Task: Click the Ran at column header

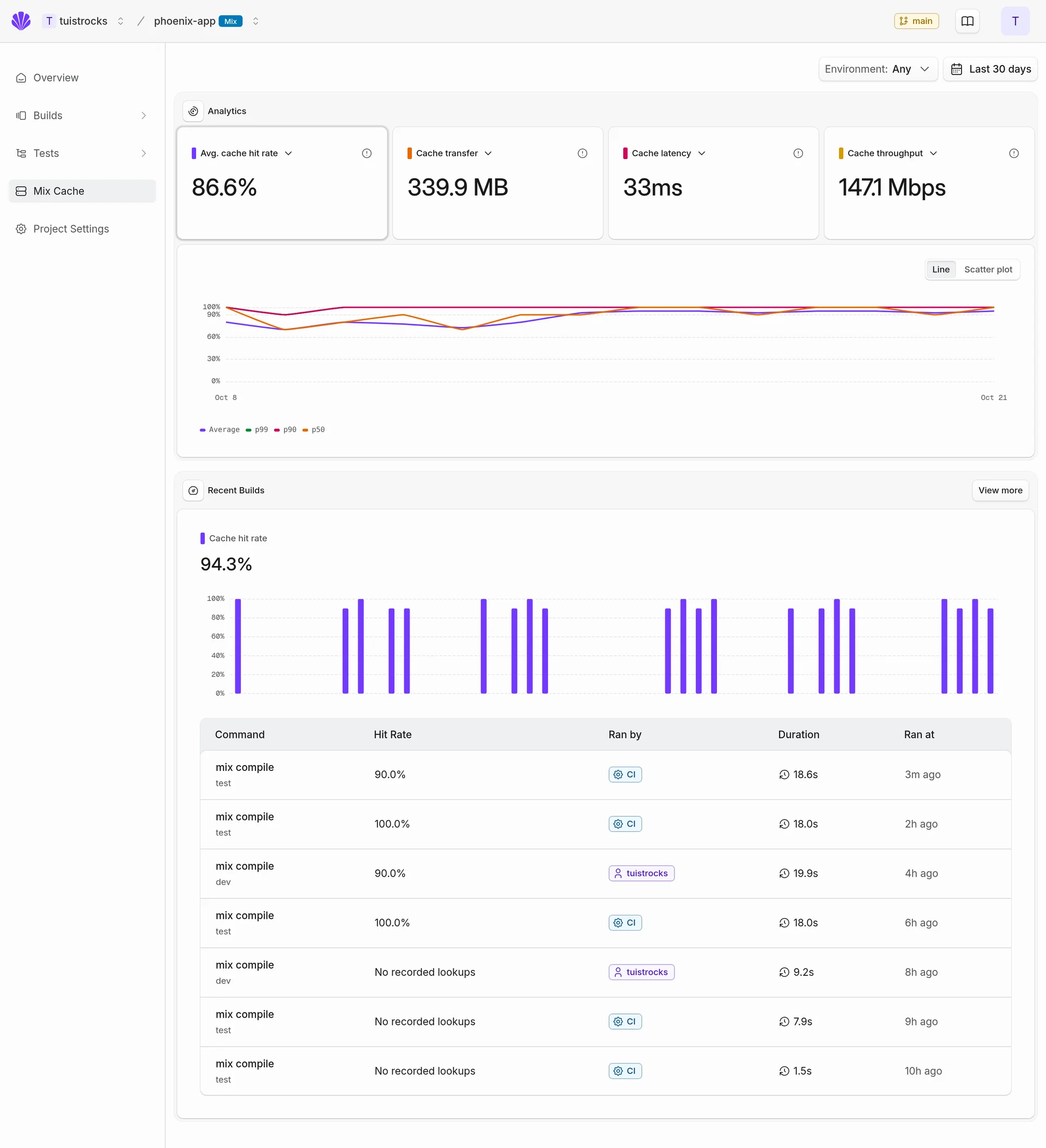Action: (x=919, y=734)
